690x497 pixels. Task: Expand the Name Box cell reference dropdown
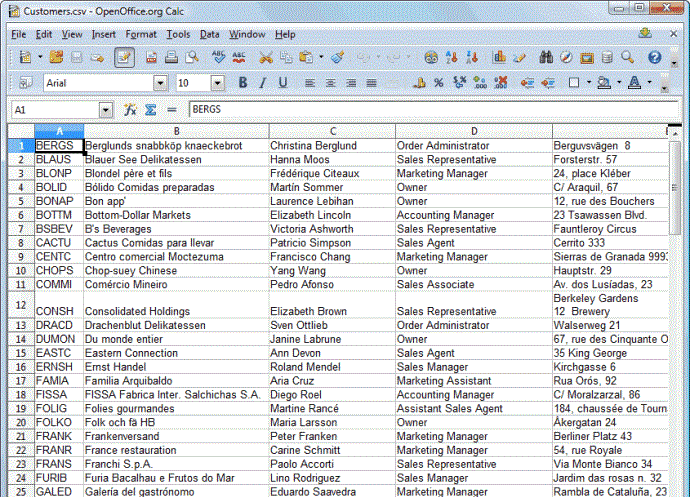105,109
